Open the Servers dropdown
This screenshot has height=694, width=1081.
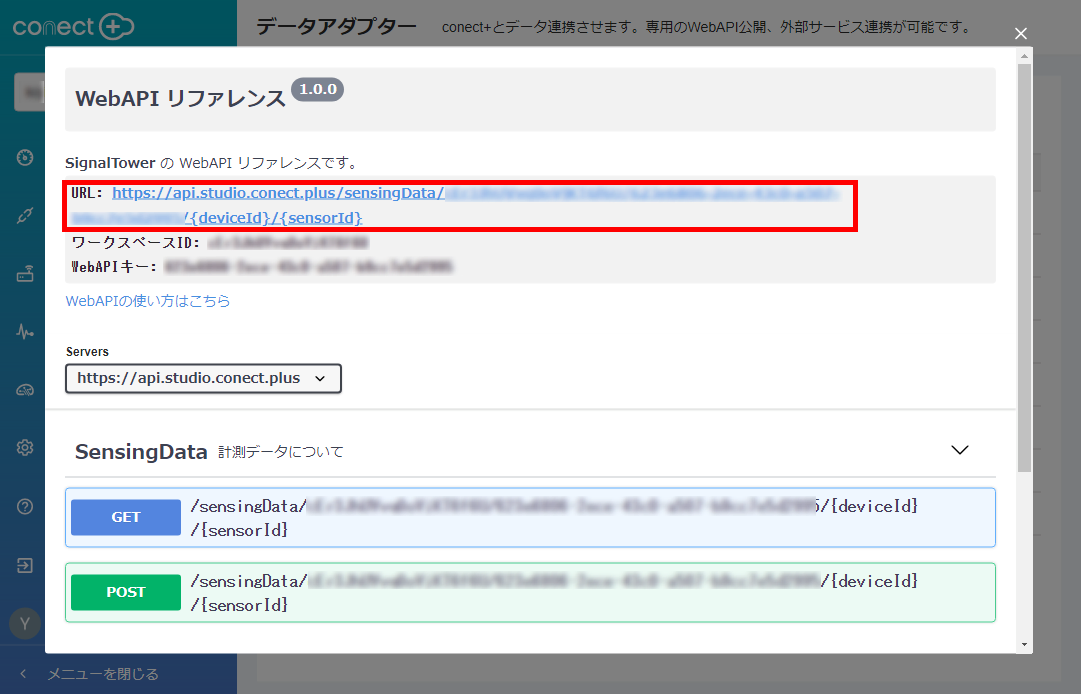pyautogui.click(x=203, y=378)
